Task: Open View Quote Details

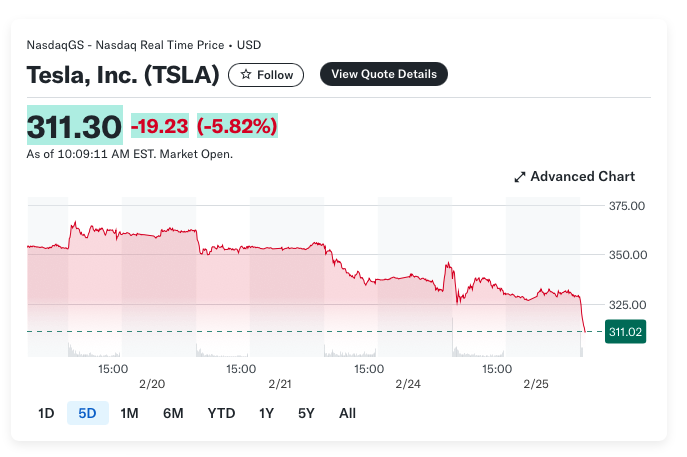Action: tap(384, 74)
